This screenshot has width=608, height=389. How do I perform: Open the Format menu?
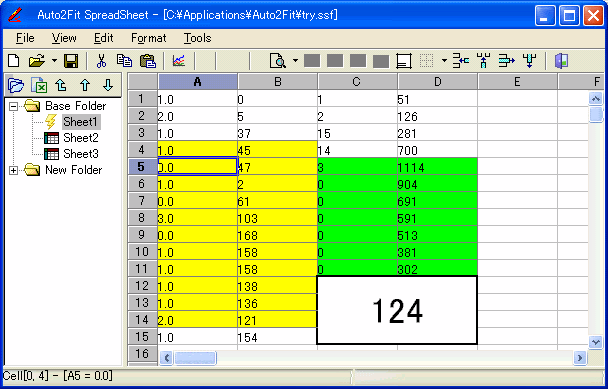(x=149, y=38)
